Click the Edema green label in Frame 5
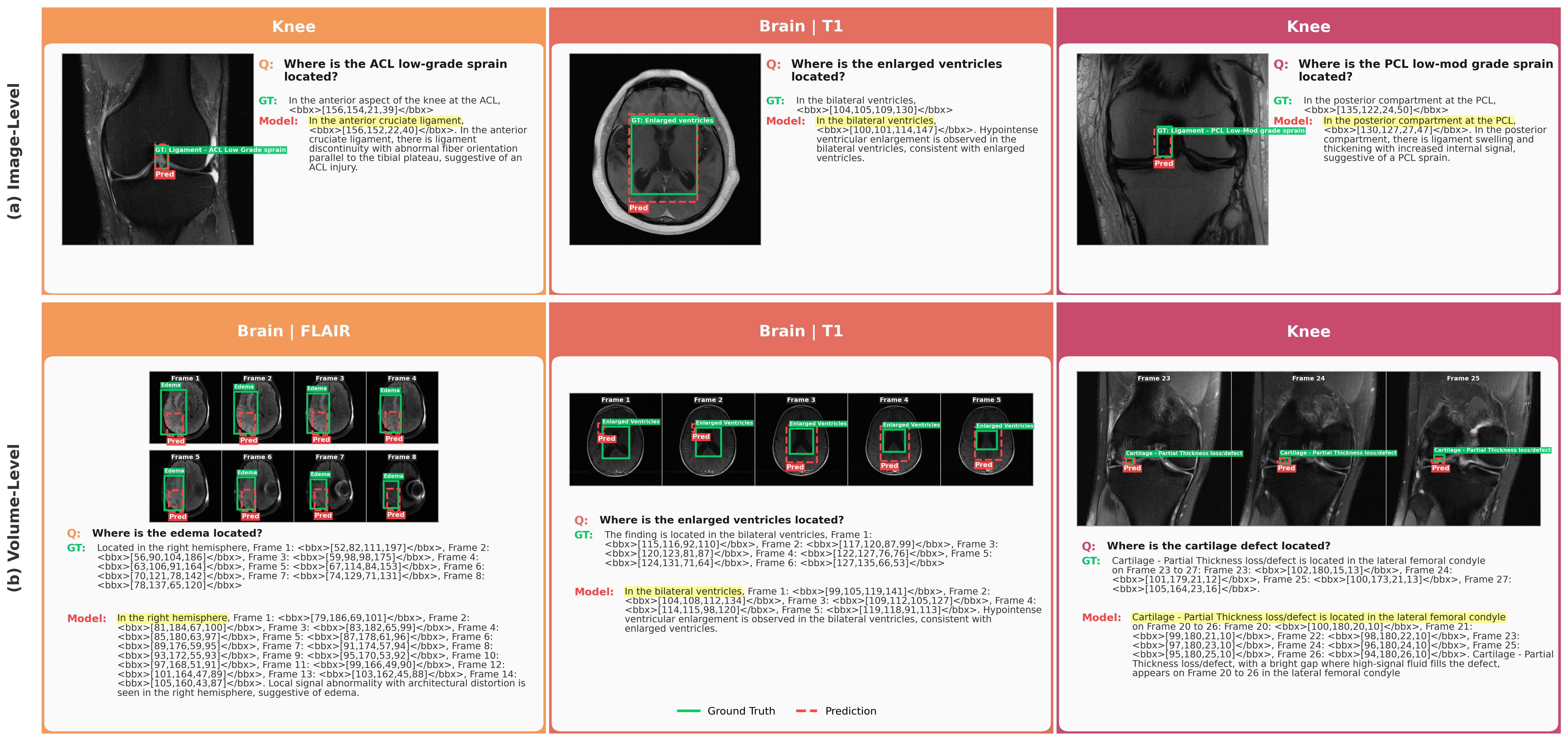 (x=174, y=471)
